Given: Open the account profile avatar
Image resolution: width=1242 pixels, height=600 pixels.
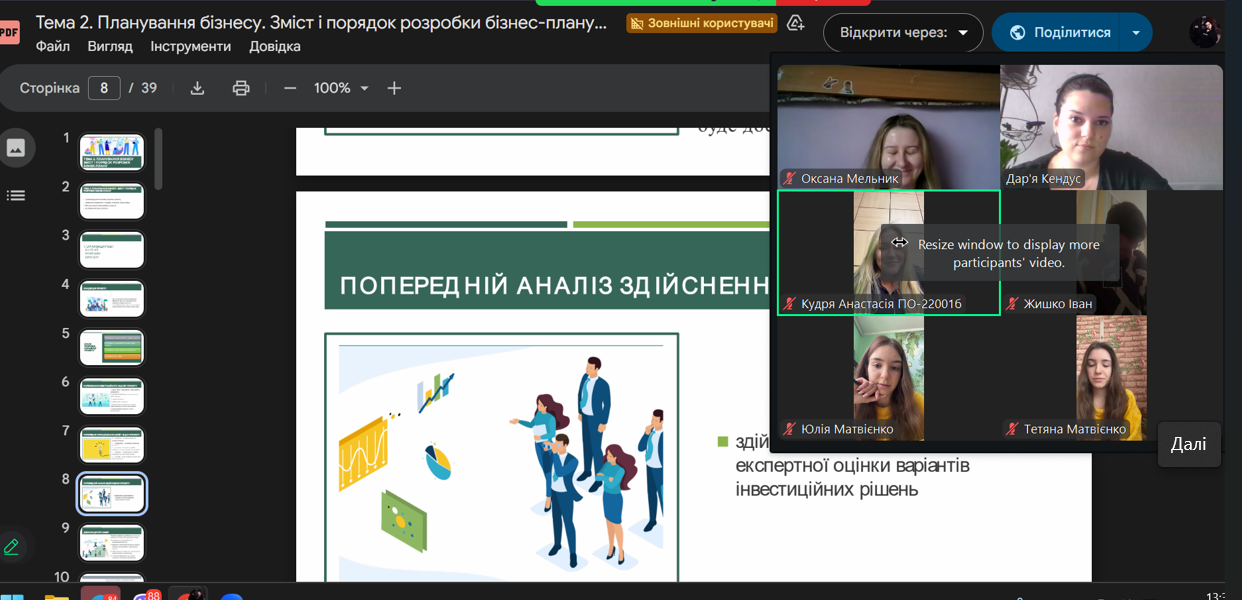Looking at the screenshot, I should pyautogui.click(x=1205, y=32).
